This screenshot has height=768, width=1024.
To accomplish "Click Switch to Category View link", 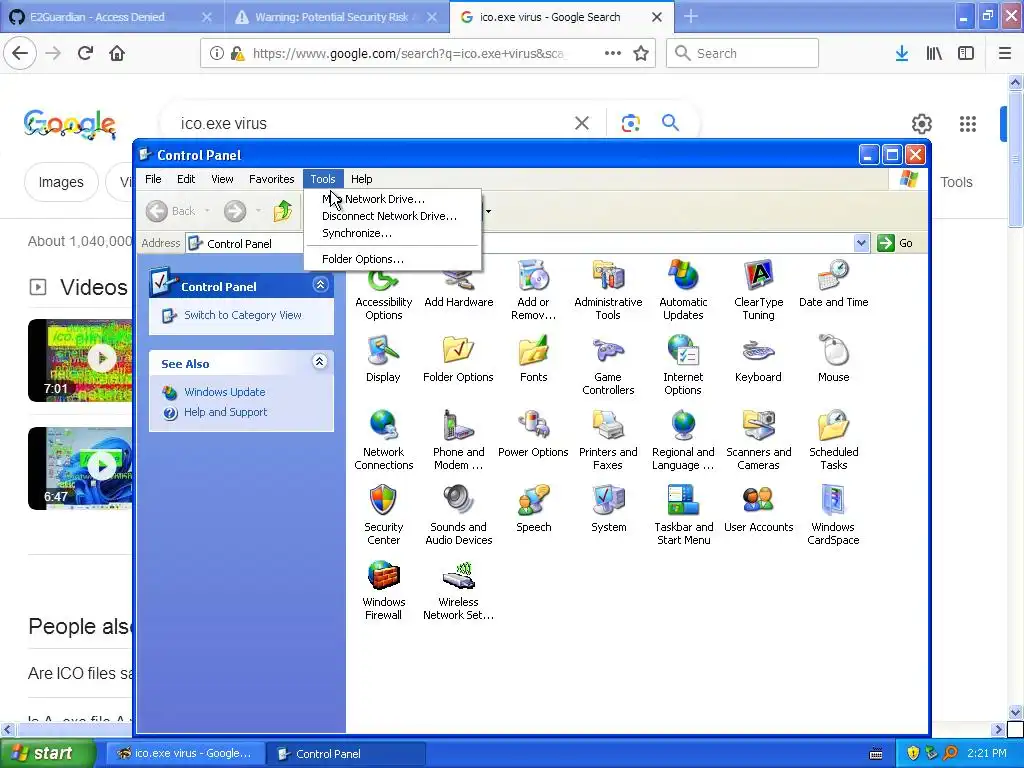I will click(x=243, y=315).
